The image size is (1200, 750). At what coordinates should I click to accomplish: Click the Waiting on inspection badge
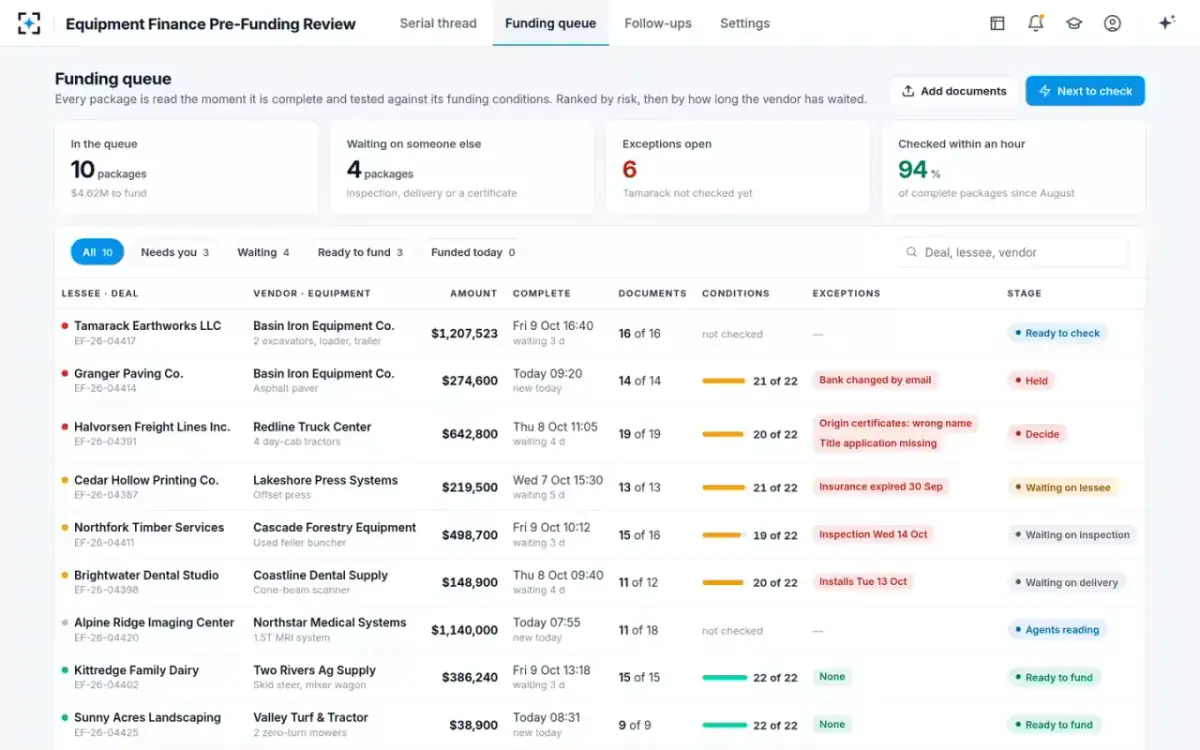1072,535
